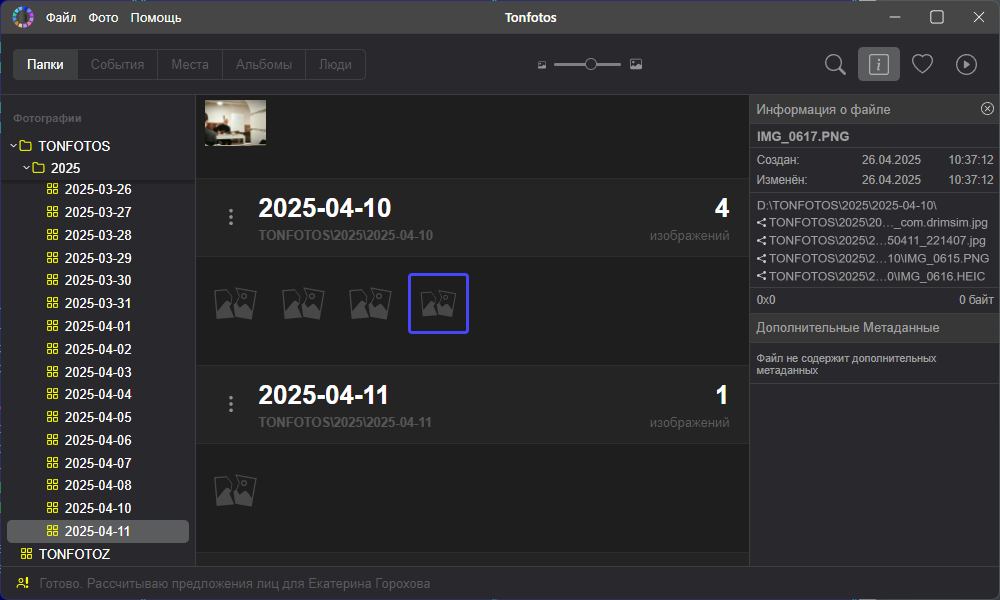Open folder 2025-03-26 in tree
Screen dimensions: 1000x600
(98, 189)
